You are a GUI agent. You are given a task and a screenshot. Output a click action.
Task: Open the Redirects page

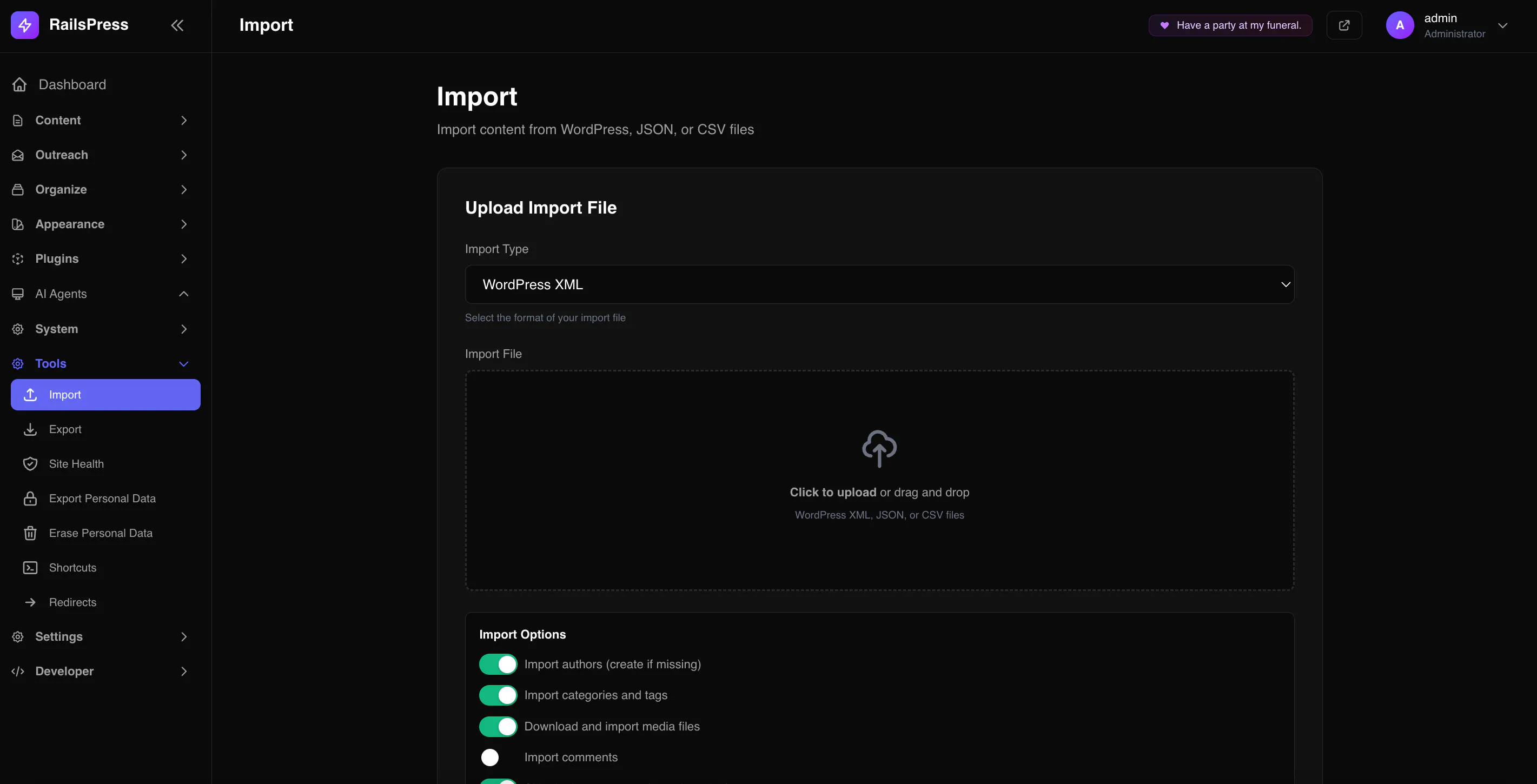point(105,603)
